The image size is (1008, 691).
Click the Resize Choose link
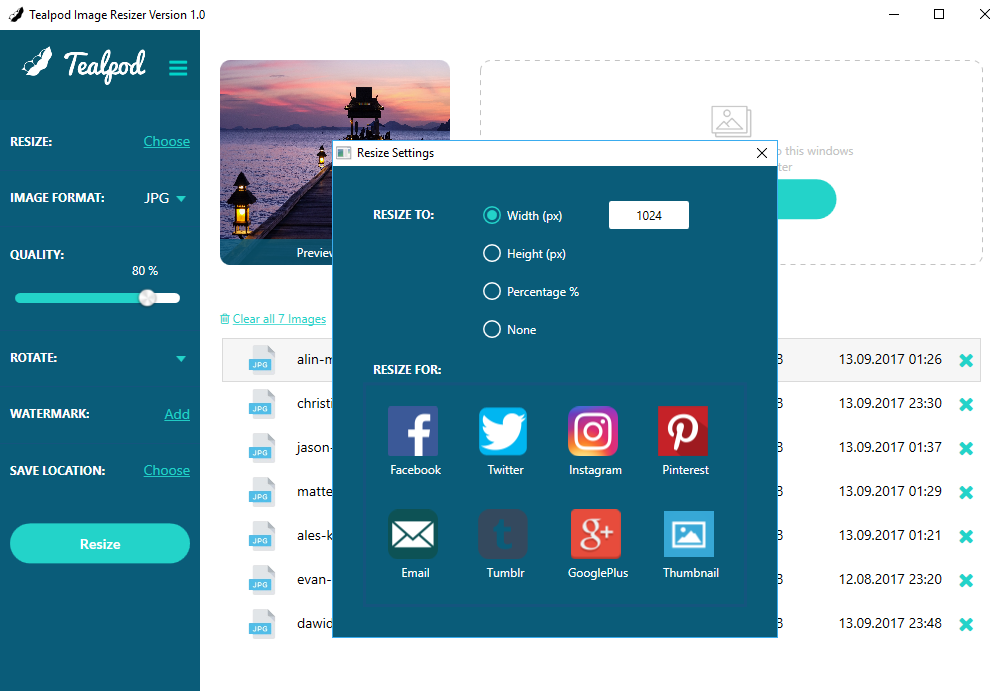tap(166, 141)
